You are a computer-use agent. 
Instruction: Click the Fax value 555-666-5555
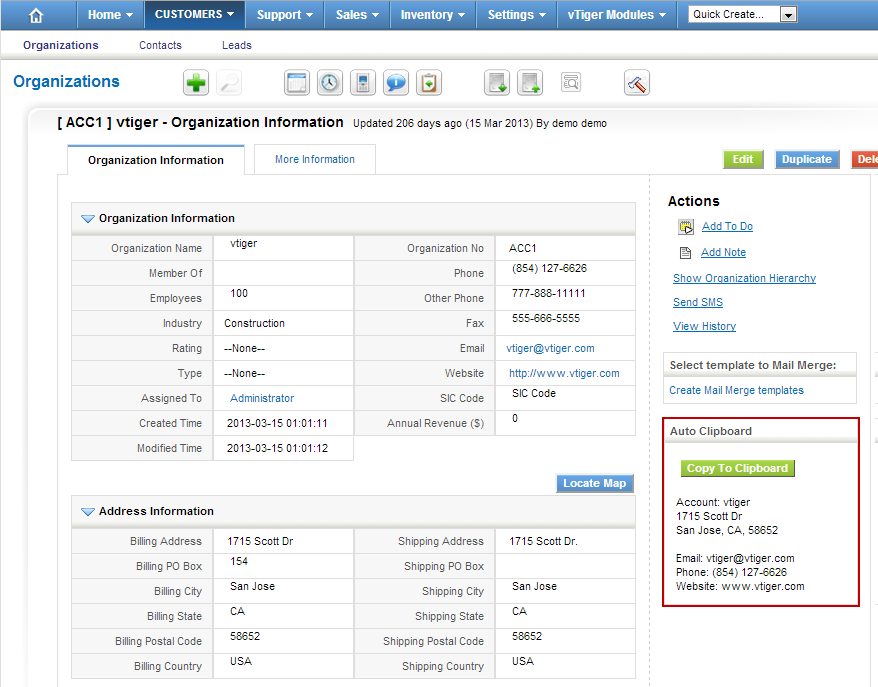[546, 319]
